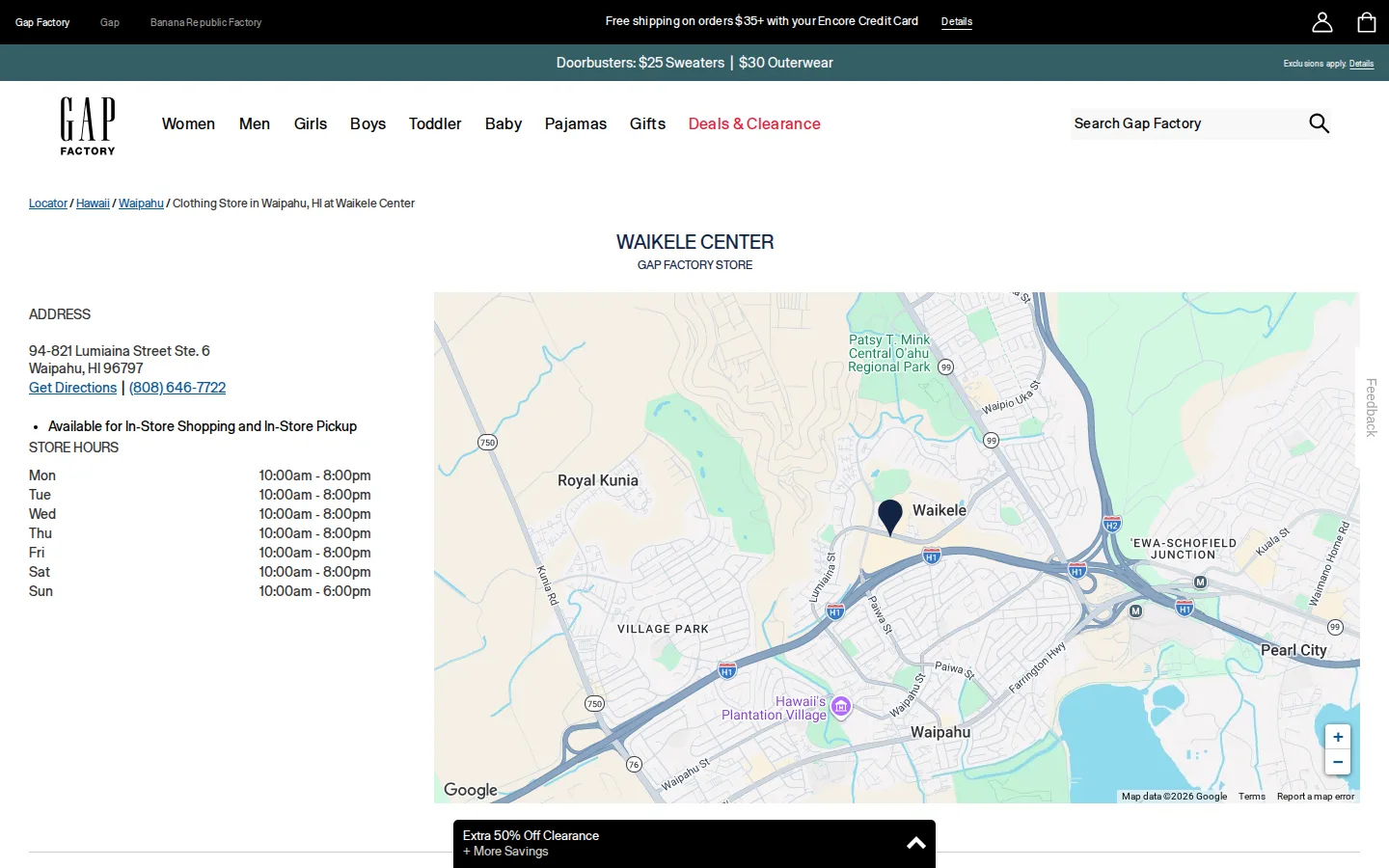Screen dimensions: 1389x868
Task: Open the Pajamas menu
Action: [576, 123]
